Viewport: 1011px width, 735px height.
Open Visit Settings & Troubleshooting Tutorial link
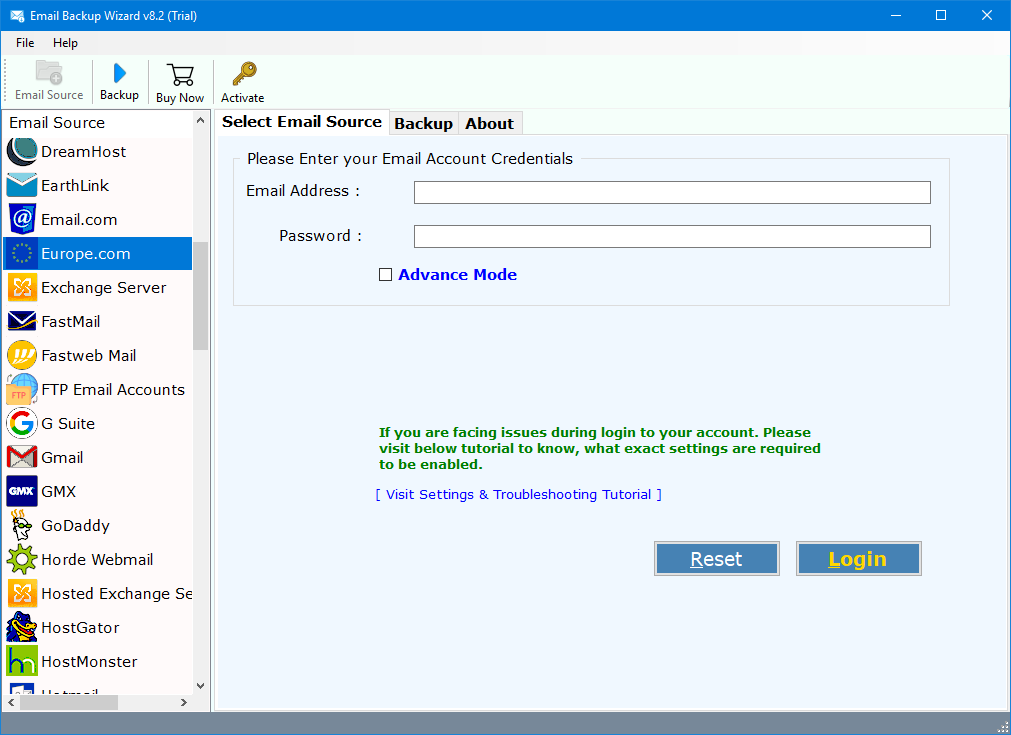518,495
